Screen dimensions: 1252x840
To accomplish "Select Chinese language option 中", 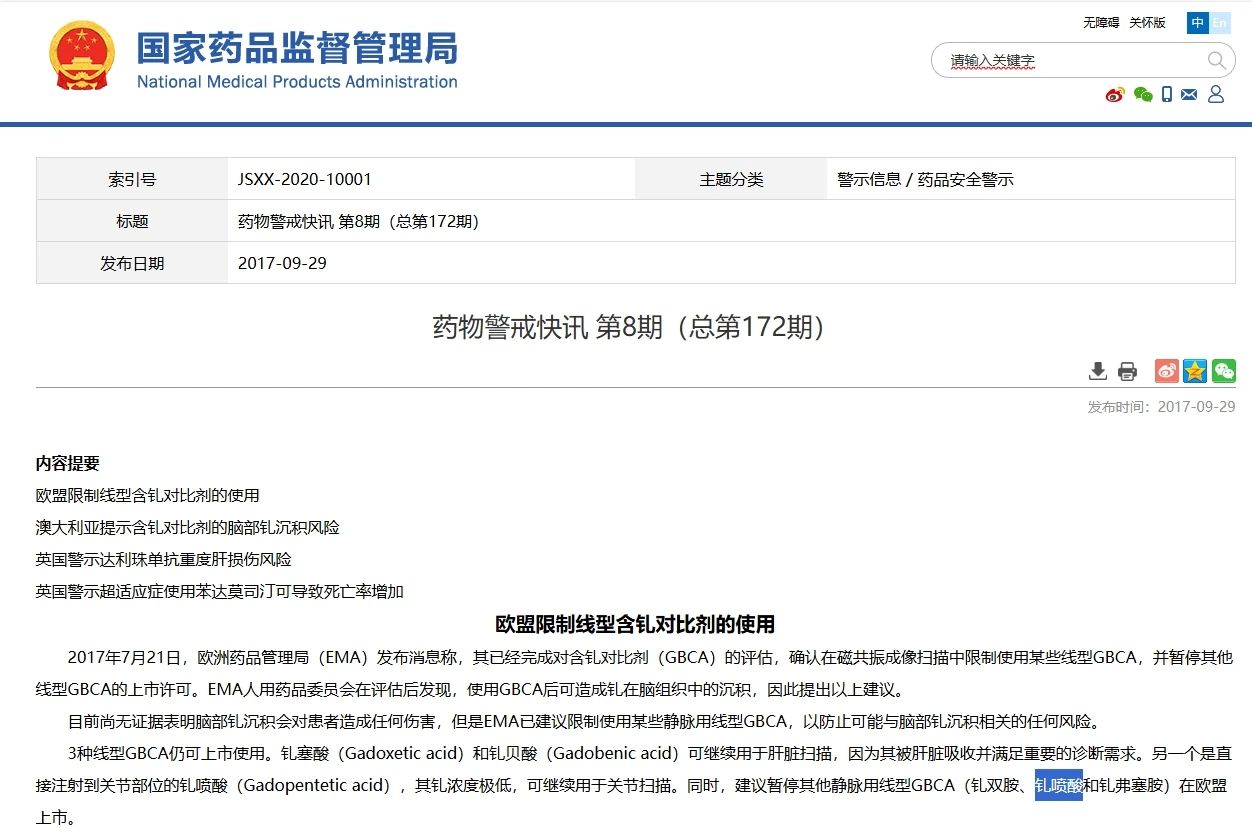I will pos(1196,22).
